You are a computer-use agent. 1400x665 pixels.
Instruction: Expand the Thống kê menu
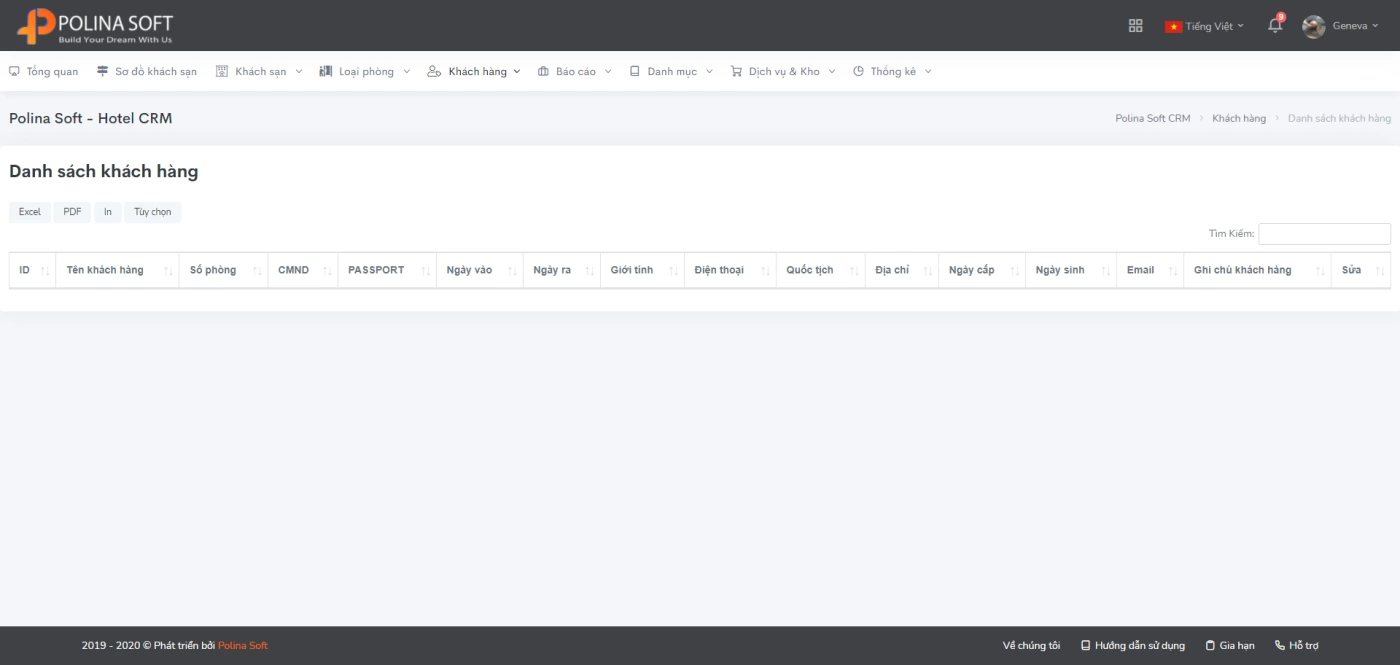[892, 71]
